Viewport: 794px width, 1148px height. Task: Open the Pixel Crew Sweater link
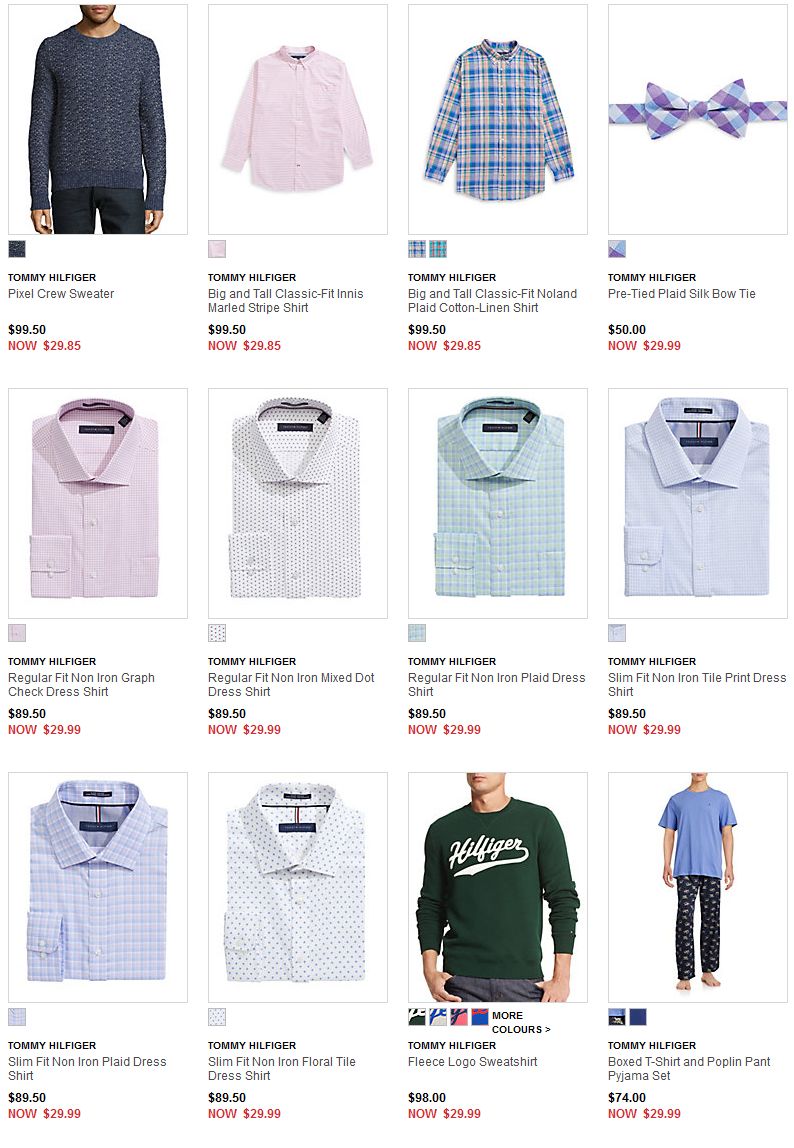(61, 294)
